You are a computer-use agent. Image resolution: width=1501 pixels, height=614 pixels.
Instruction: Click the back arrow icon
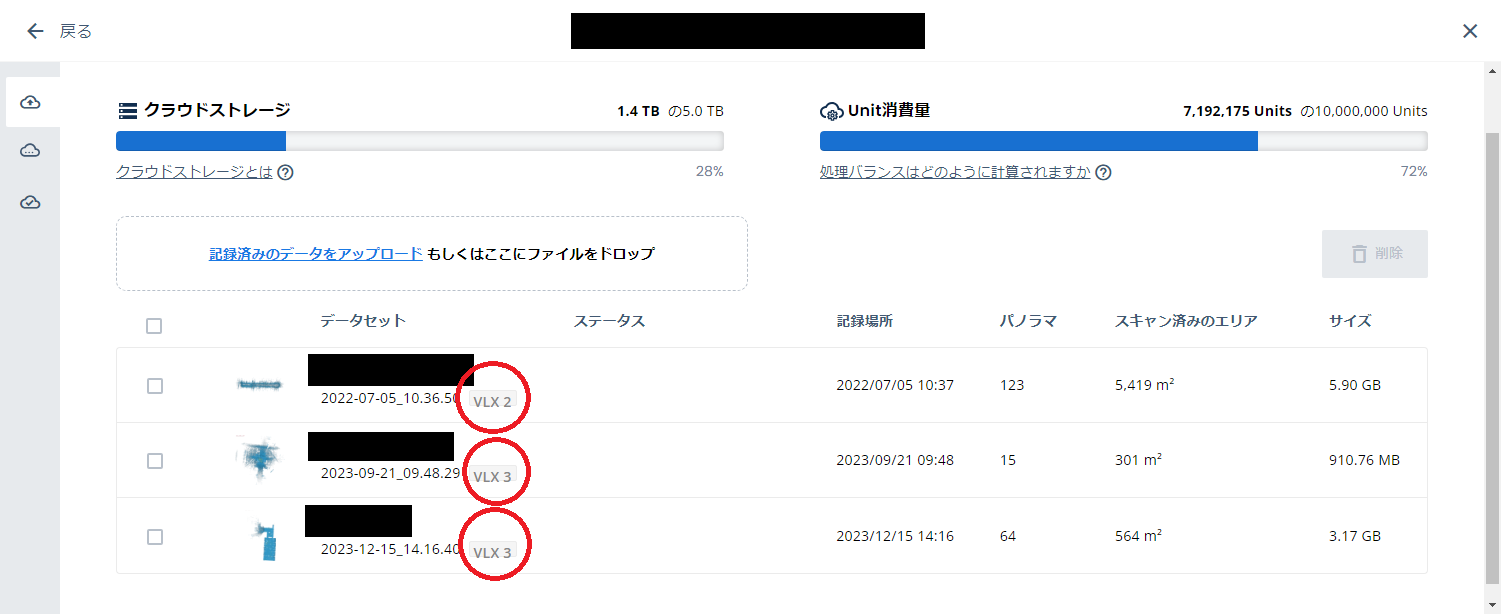point(35,31)
